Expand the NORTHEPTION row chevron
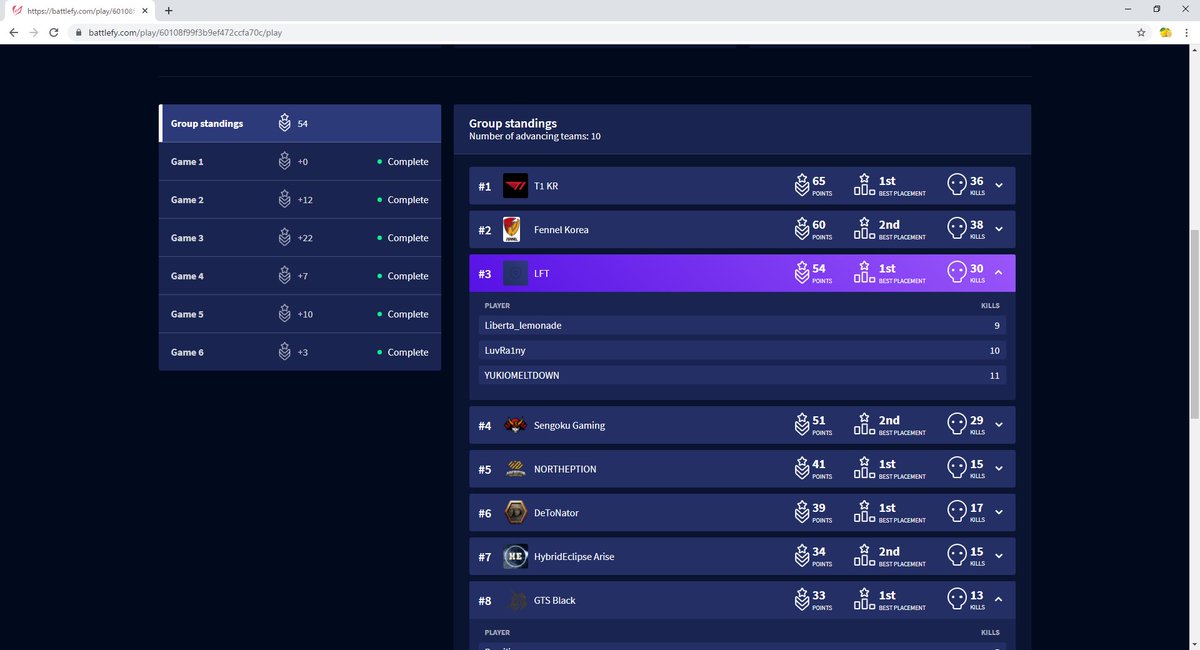Image resolution: width=1200 pixels, height=650 pixels. click(999, 469)
